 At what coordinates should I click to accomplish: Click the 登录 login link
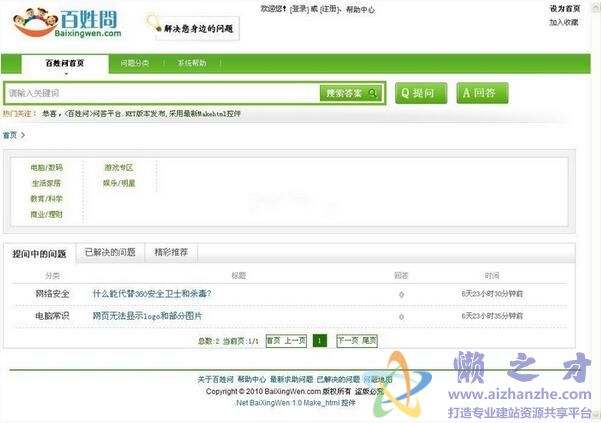pyautogui.click(x=298, y=9)
